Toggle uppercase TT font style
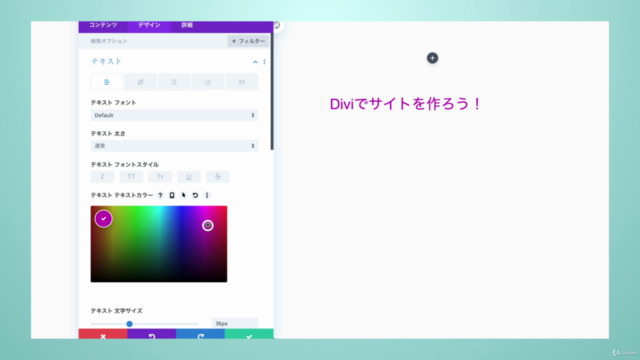 pos(131,176)
